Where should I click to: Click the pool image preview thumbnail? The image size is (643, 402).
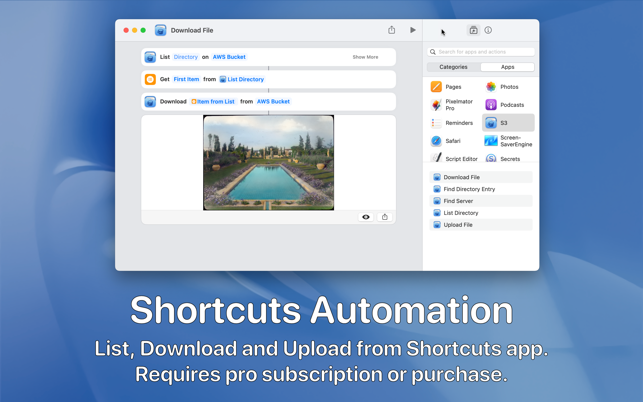tap(269, 162)
